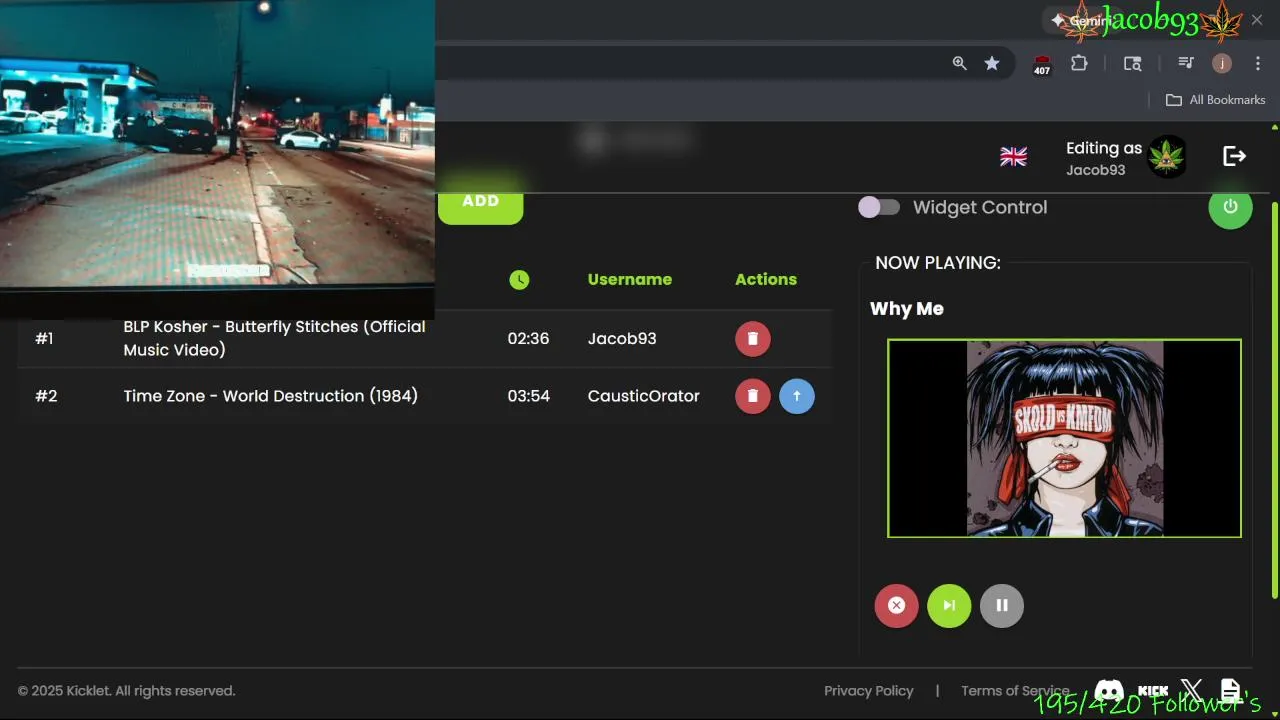Delete BLP Kosher Butterfly Stitches song
Screen dimensions: 1280x720
(753, 339)
